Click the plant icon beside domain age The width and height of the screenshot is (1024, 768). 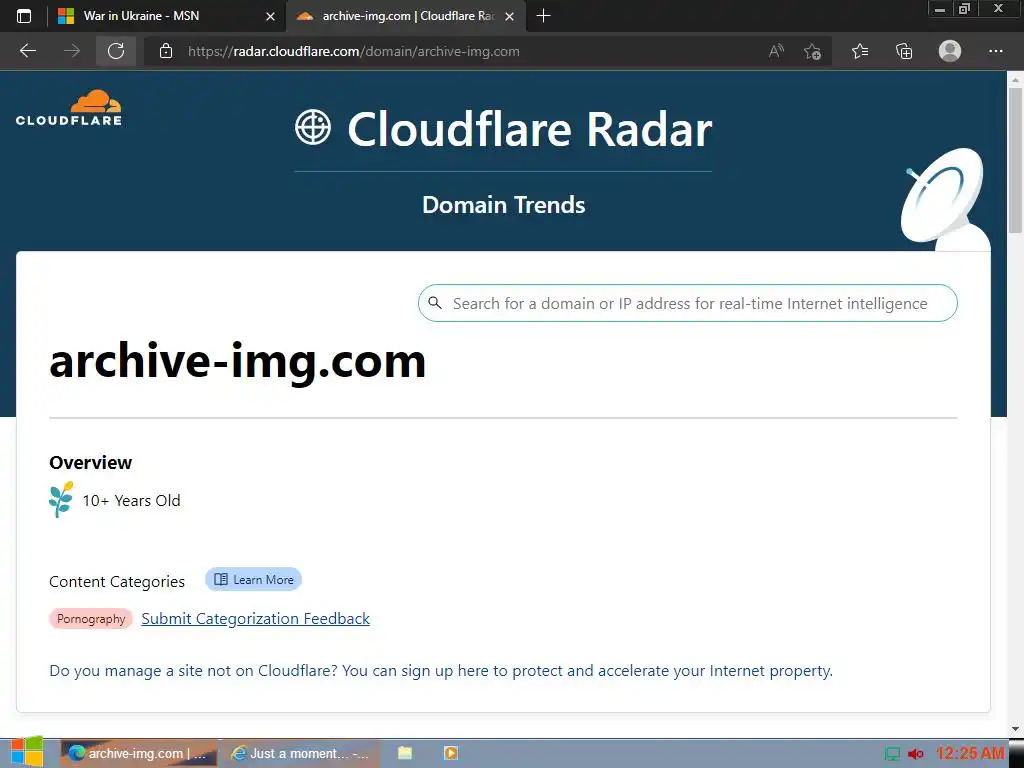click(x=61, y=500)
